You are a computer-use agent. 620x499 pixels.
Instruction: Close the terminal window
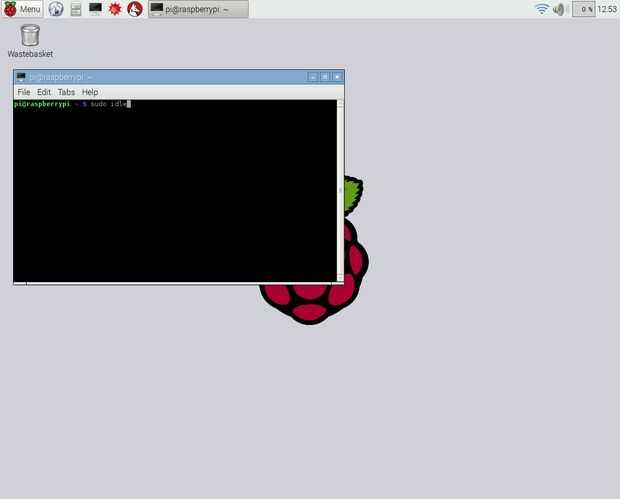pos(337,77)
